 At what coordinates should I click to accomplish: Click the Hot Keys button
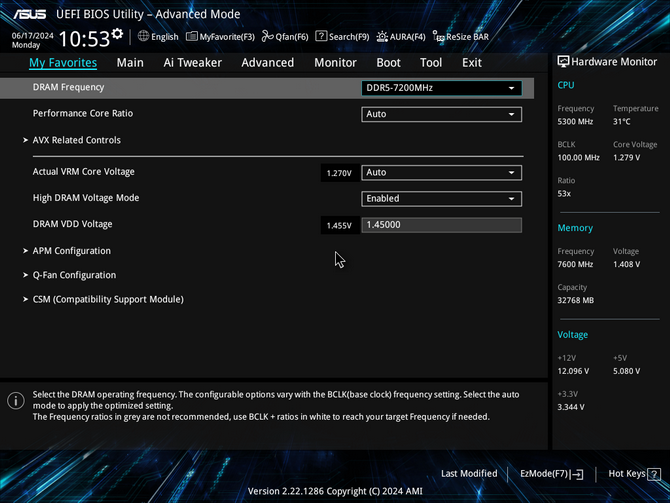(635, 474)
